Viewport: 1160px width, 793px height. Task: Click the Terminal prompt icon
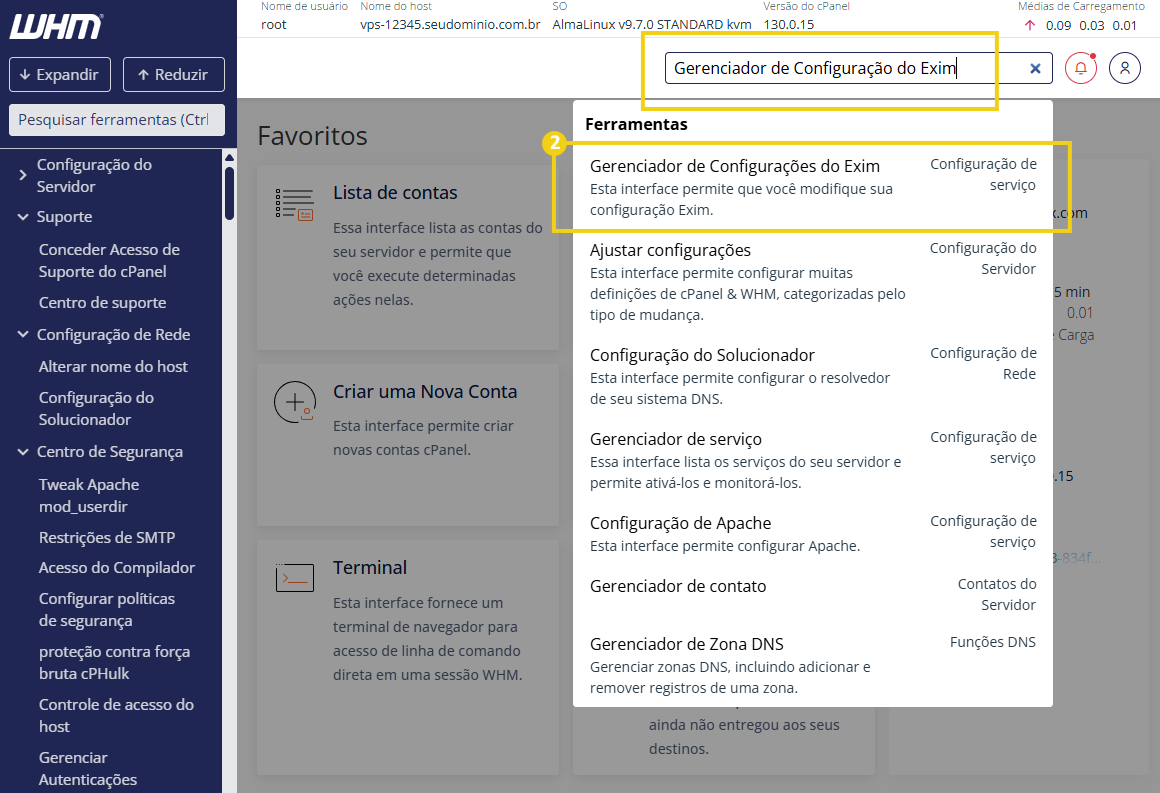coord(294,576)
